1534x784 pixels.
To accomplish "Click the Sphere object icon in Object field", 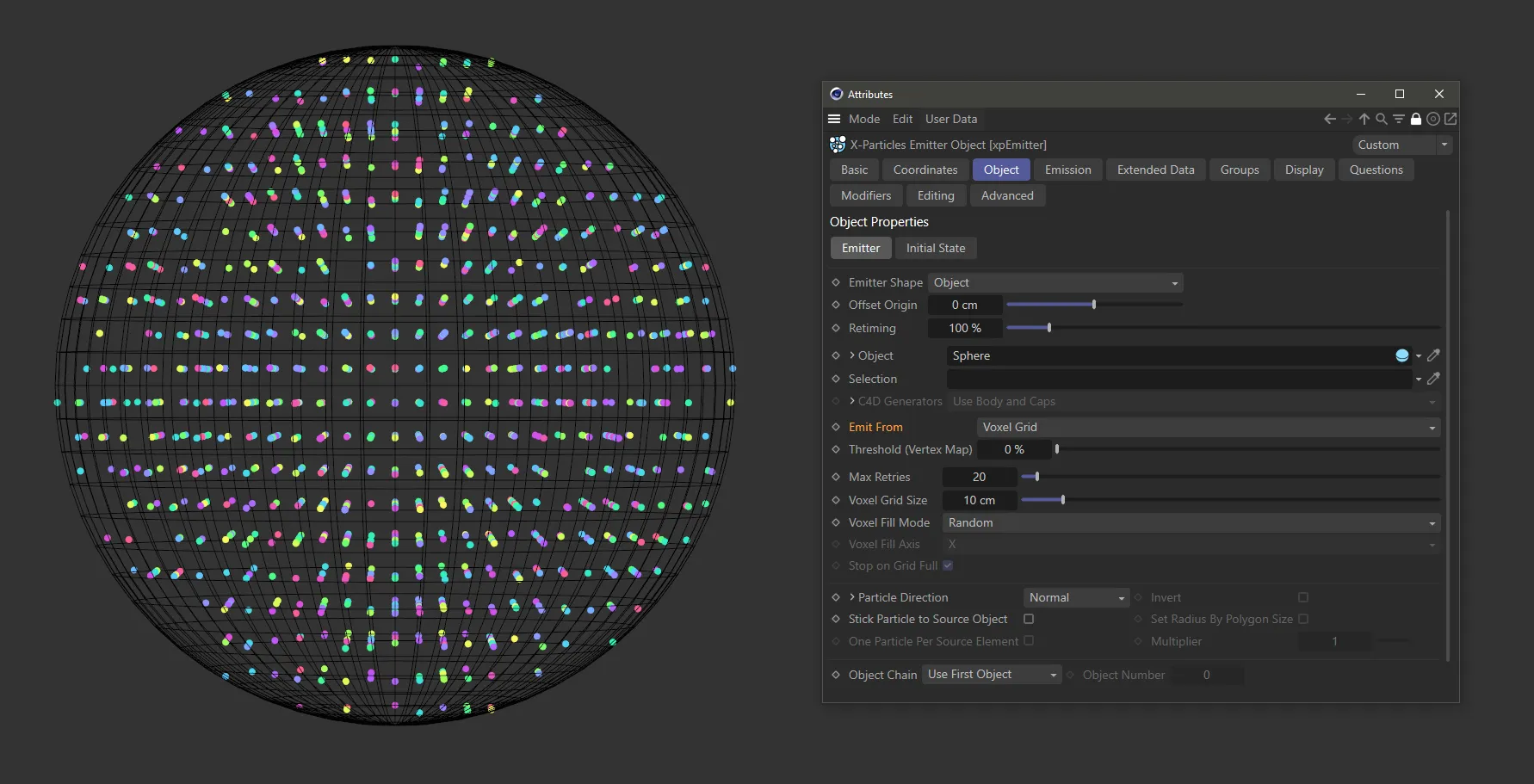I will (x=1402, y=355).
